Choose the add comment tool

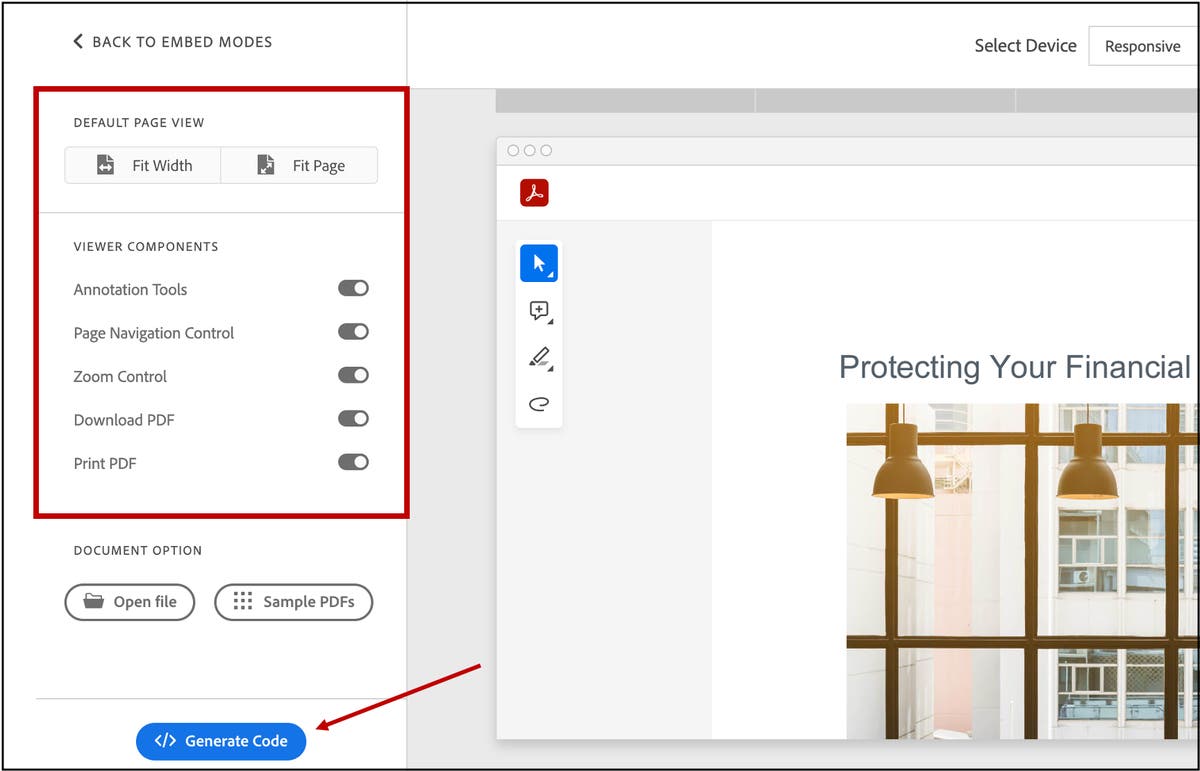point(539,311)
